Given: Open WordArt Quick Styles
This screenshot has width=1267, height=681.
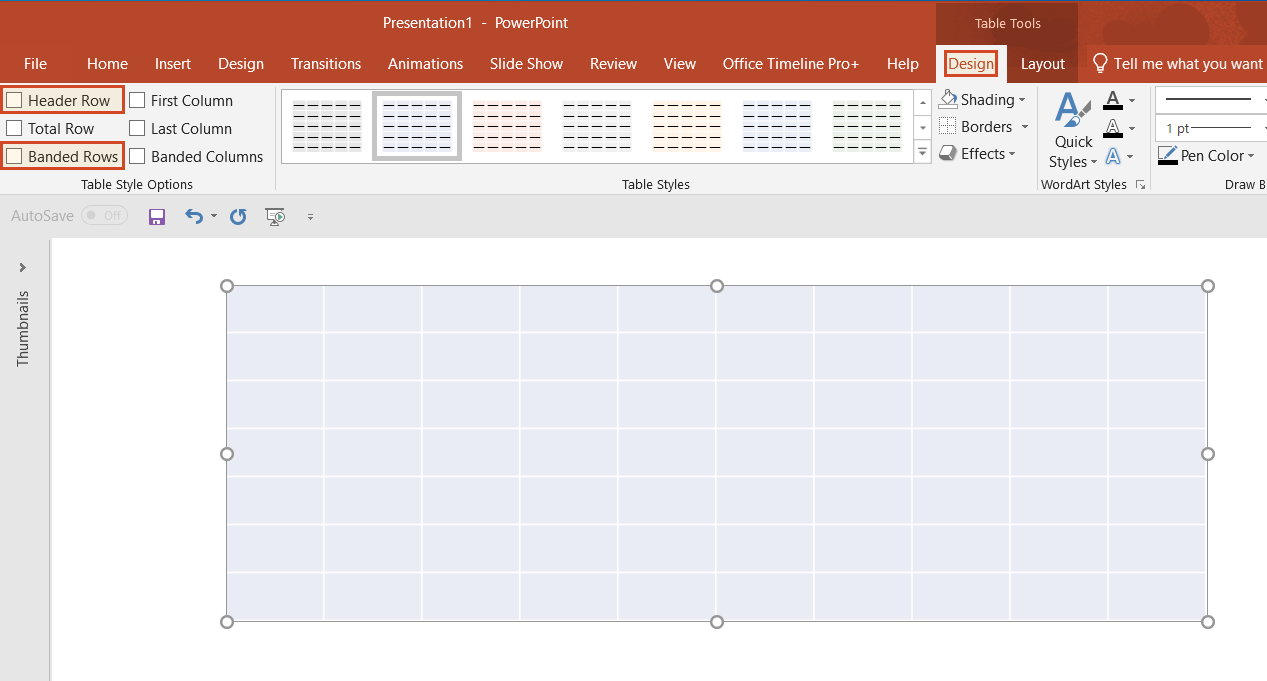Looking at the screenshot, I should 1071,130.
